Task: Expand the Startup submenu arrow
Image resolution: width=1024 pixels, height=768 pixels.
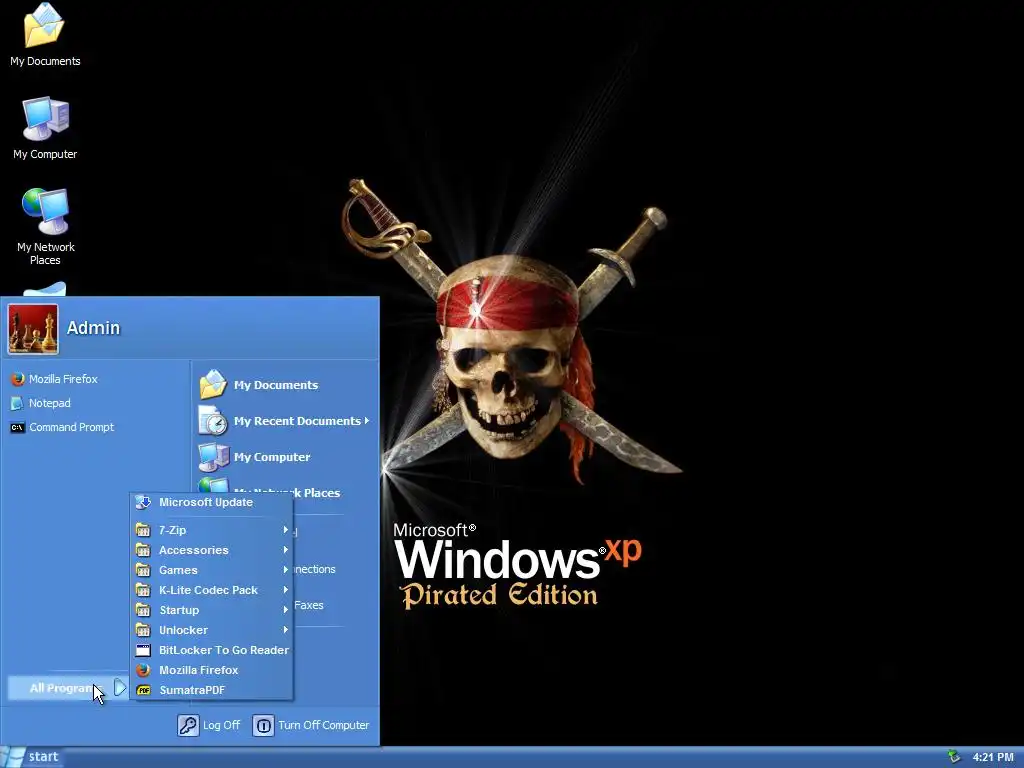Action: [285, 610]
